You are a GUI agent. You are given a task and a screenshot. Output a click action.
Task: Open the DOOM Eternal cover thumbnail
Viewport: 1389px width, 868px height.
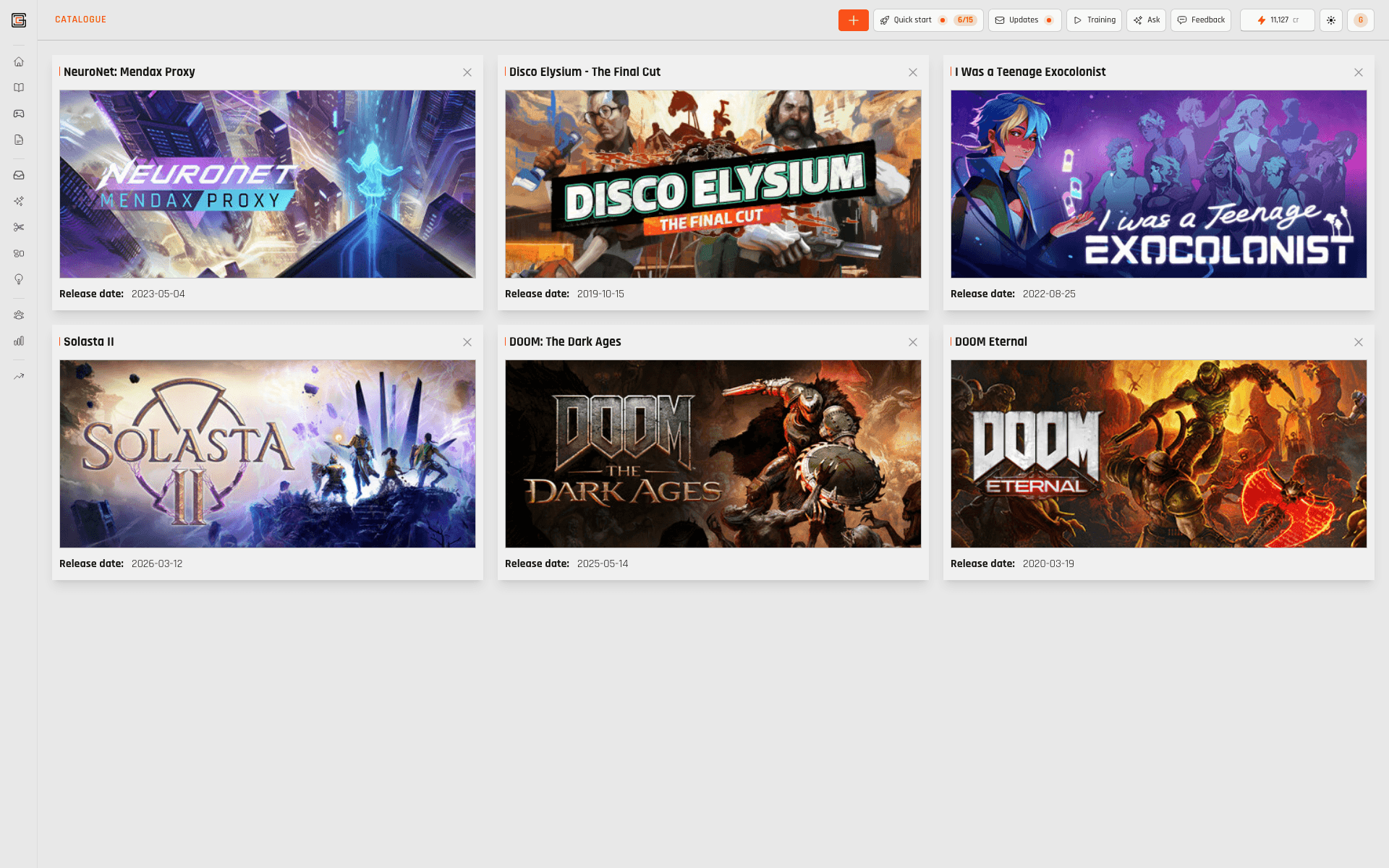tap(1158, 454)
